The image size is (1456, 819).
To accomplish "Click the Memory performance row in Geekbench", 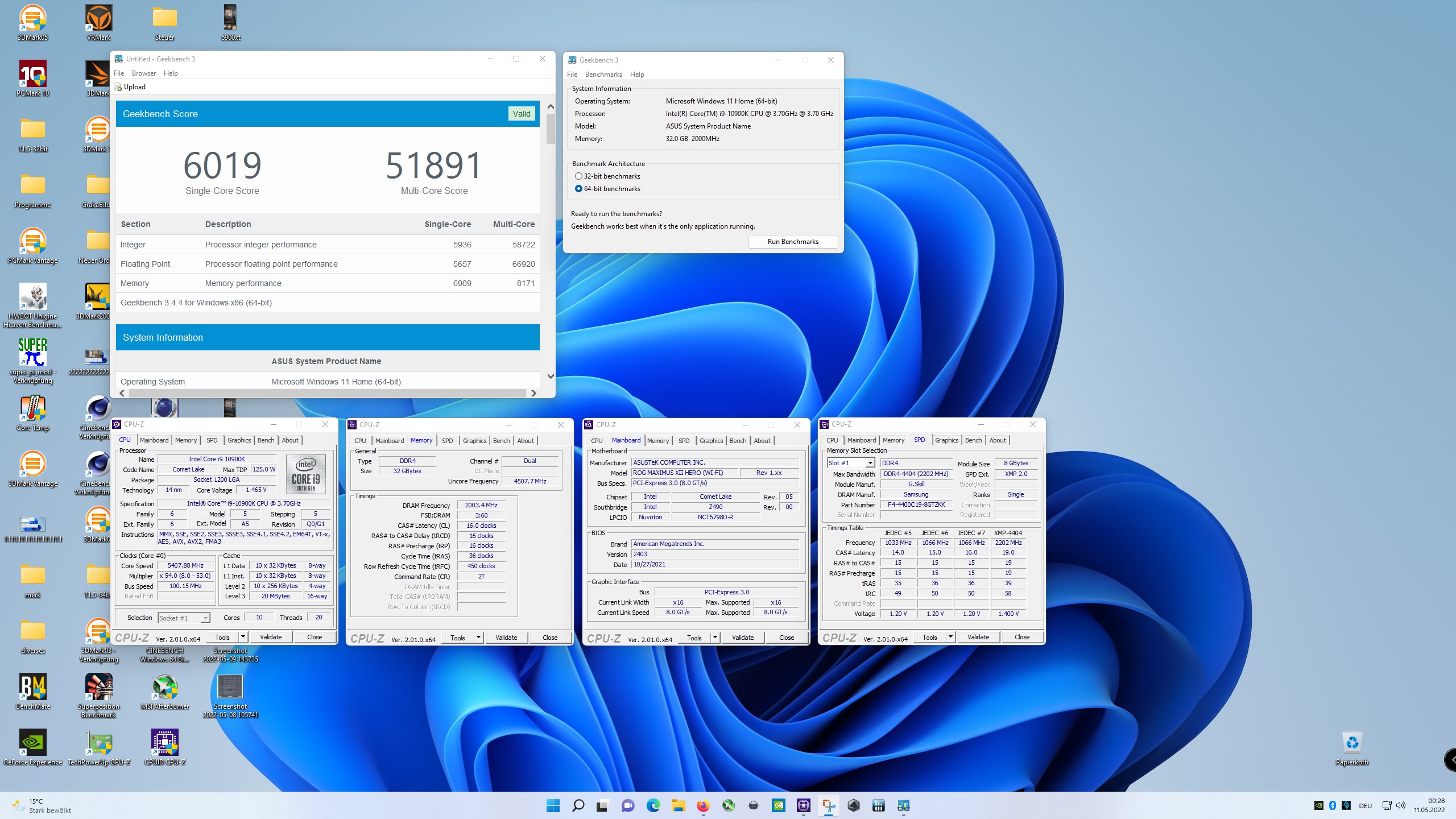I will point(328,283).
